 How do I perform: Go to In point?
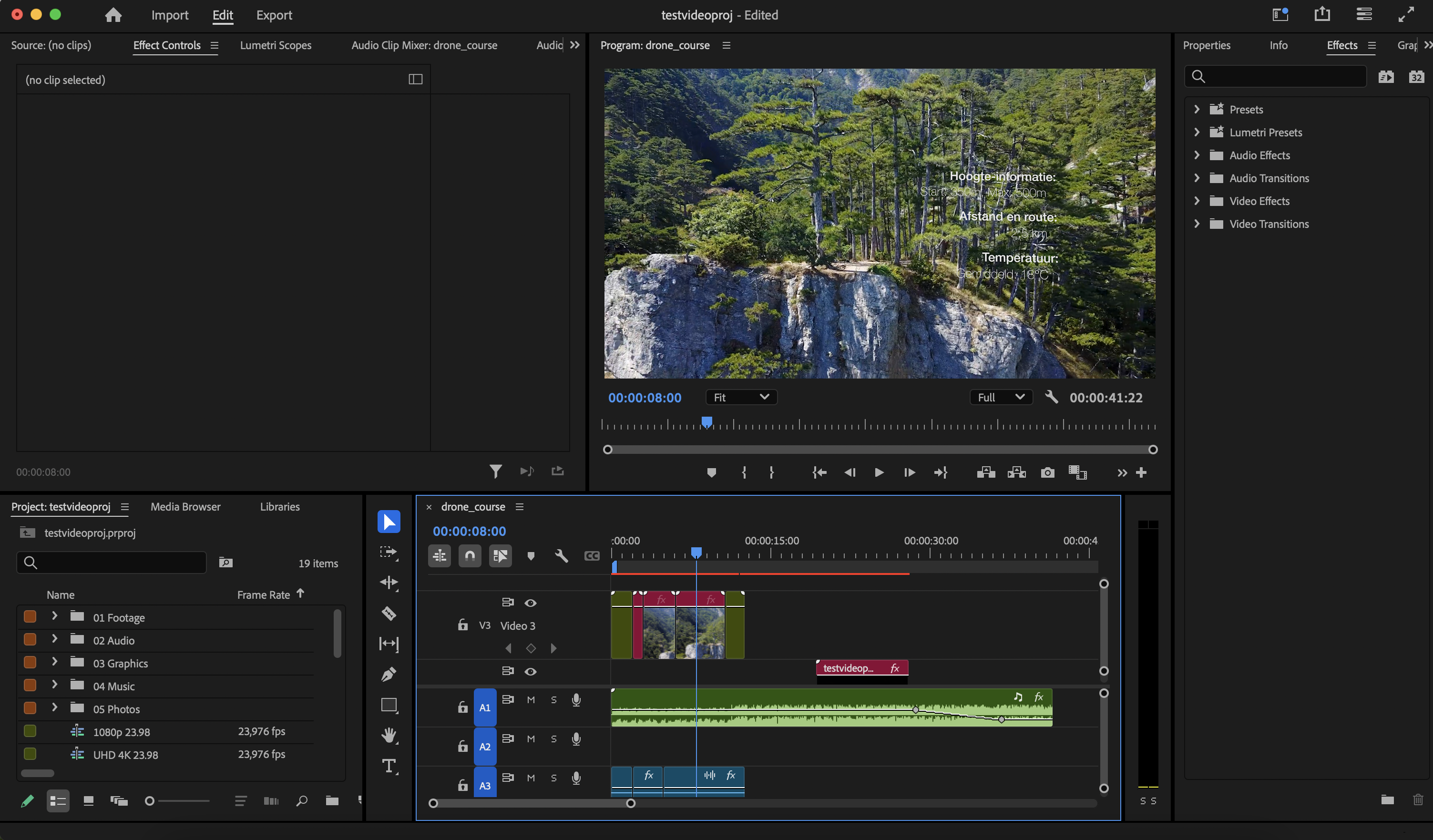(x=819, y=472)
